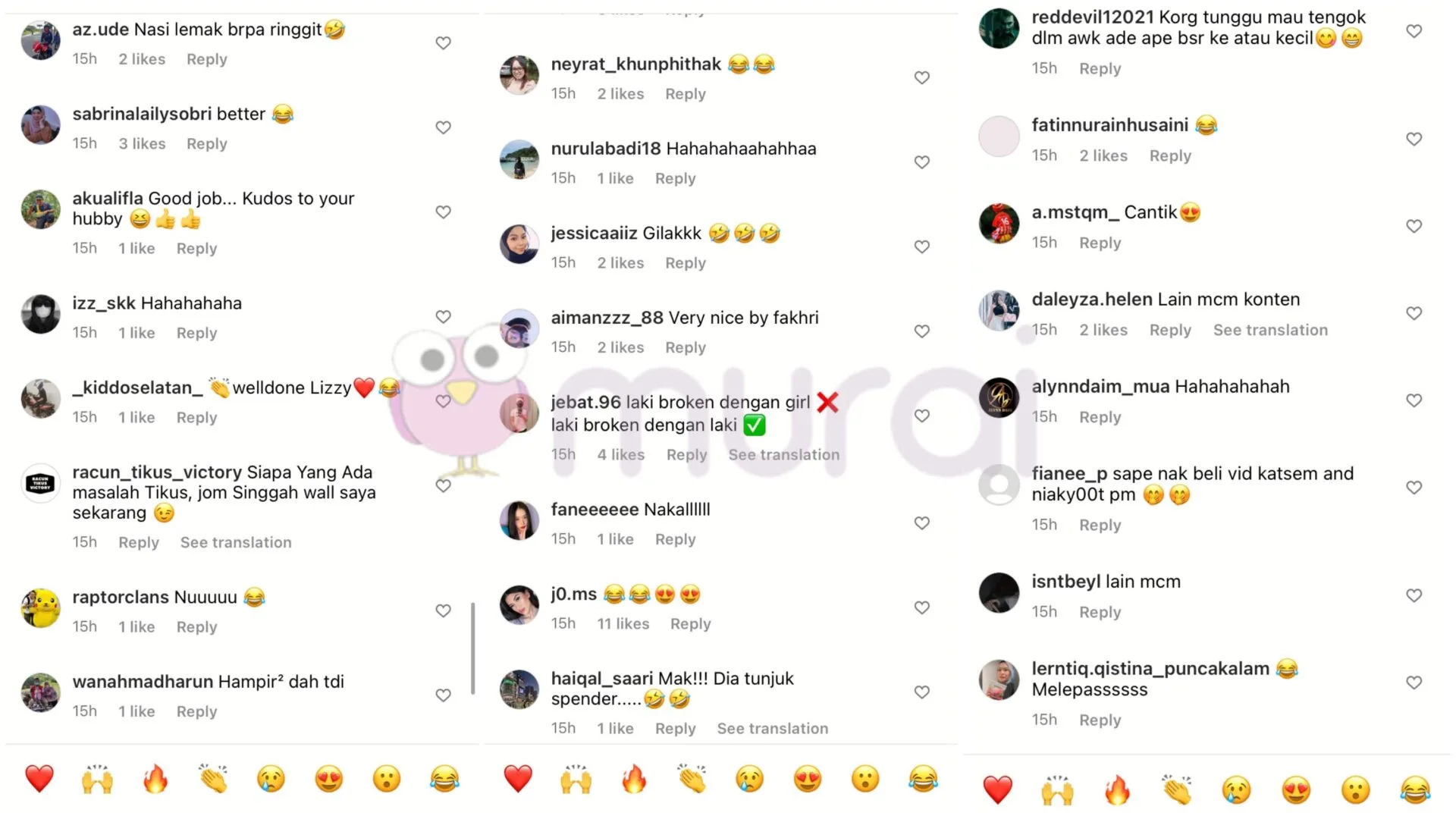Tap the clapping hands emoji in the left reaction bar
This screenshot has height=819, width=1456.
coord(214,779)
